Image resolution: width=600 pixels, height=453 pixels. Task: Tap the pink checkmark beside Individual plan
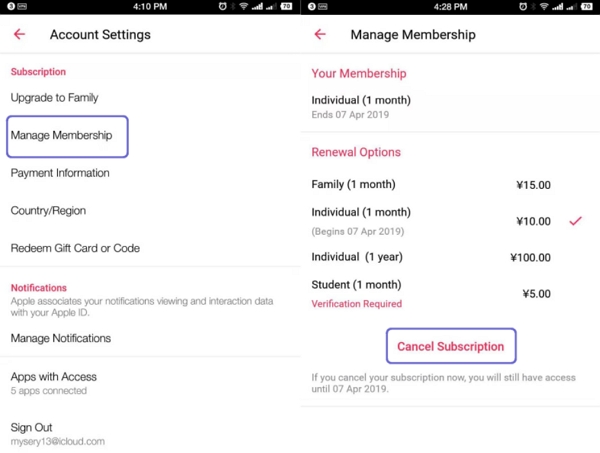(575, 220)
